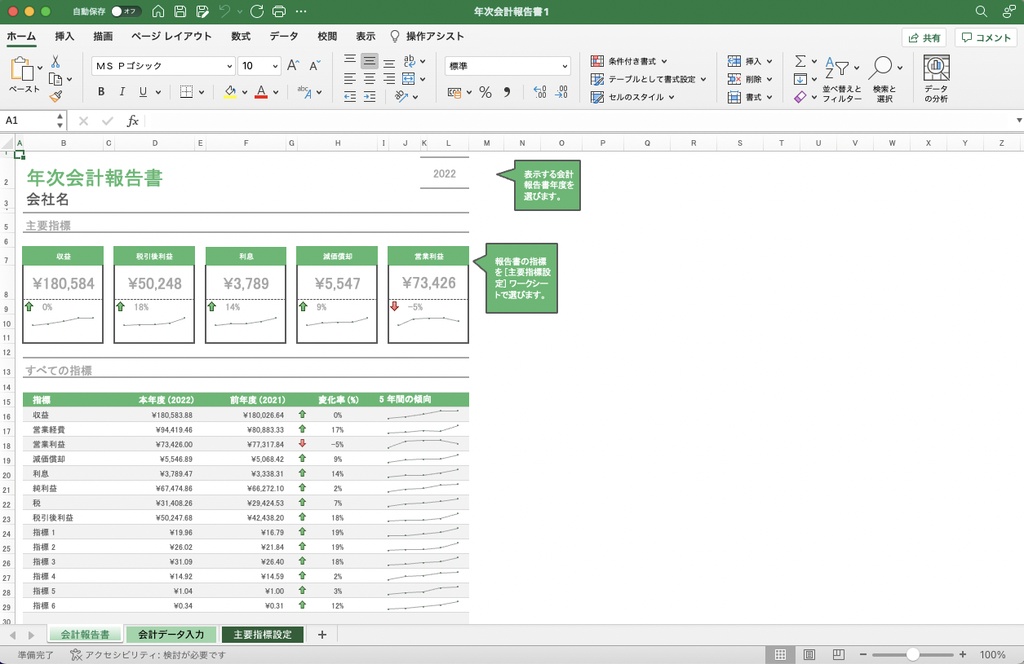Switch to 主要指標設定 sheet tab
Viewport: 1024px width, 664px height.
coord(263,635)
